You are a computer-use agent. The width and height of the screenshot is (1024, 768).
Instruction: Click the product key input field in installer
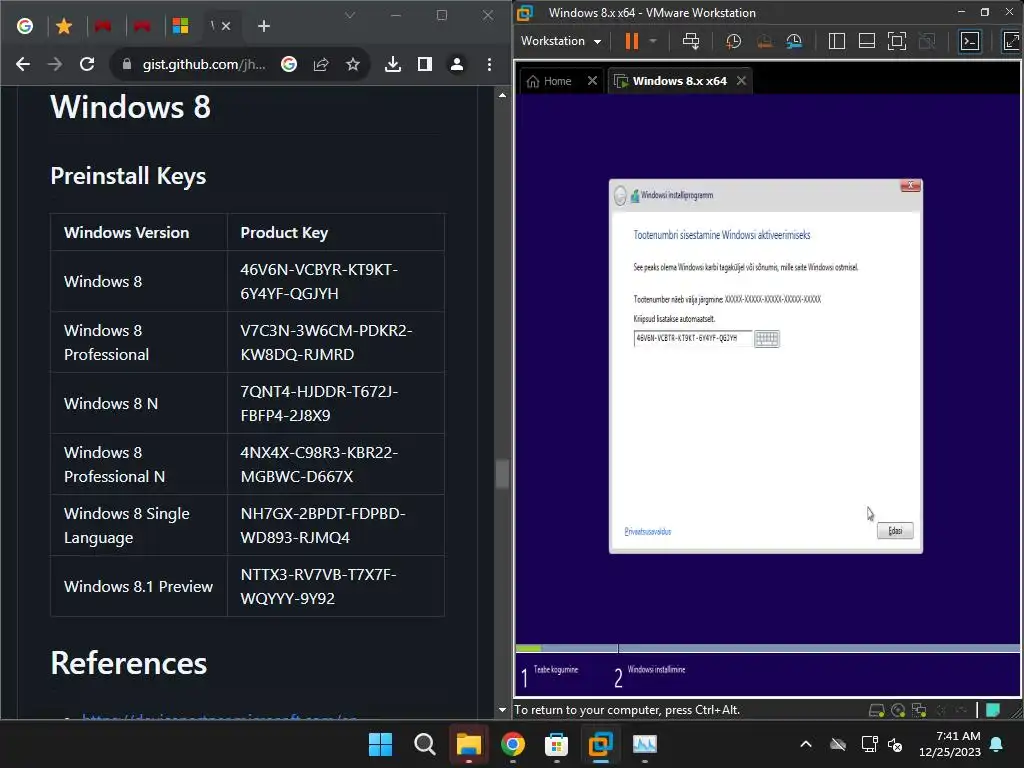click(692, 338)
